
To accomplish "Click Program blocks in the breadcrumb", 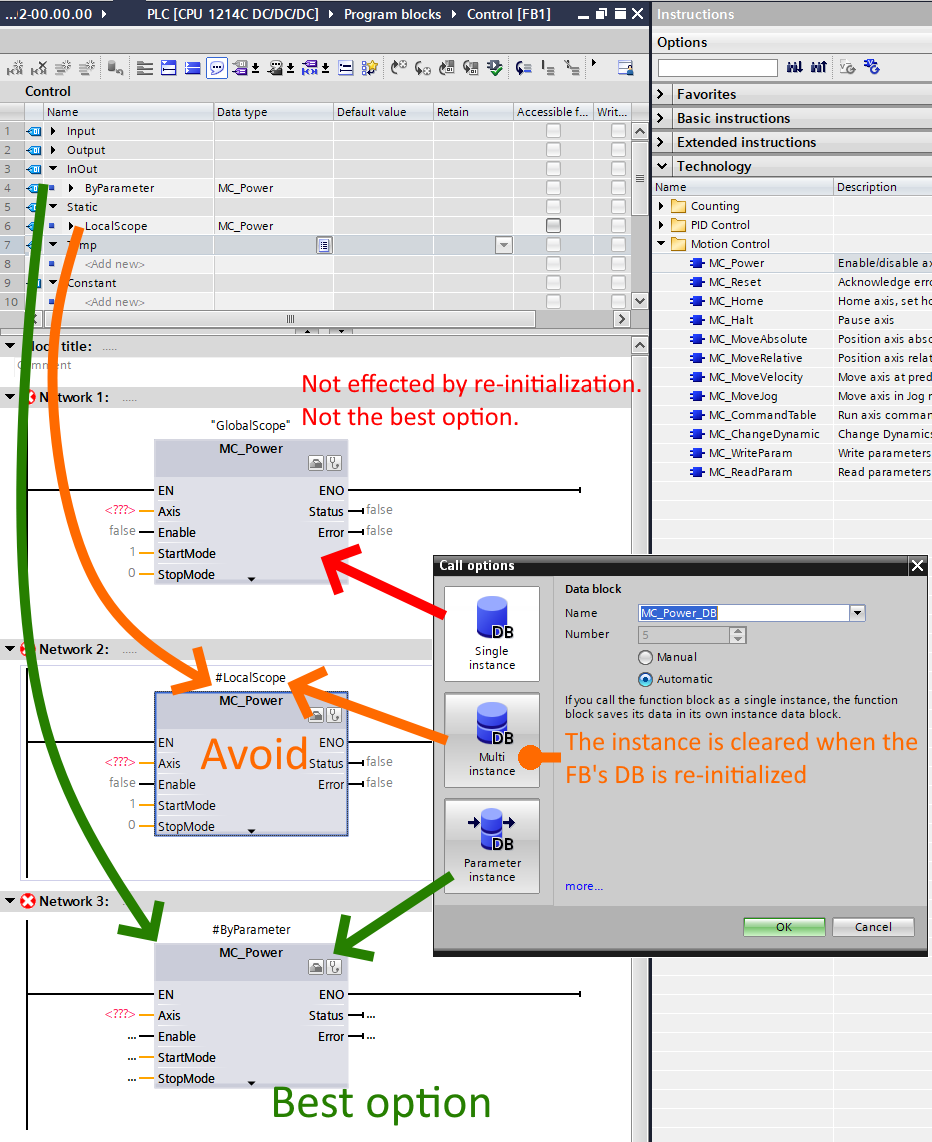I will pos(392,14).
